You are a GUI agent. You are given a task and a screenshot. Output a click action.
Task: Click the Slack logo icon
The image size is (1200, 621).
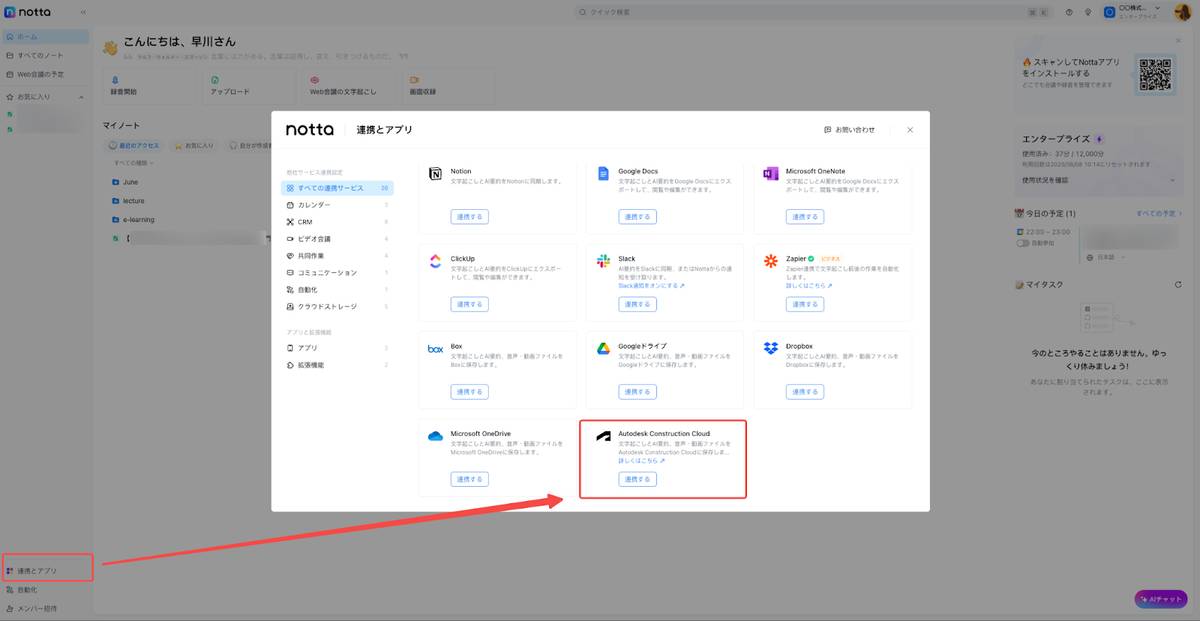[x=603, y=261]
